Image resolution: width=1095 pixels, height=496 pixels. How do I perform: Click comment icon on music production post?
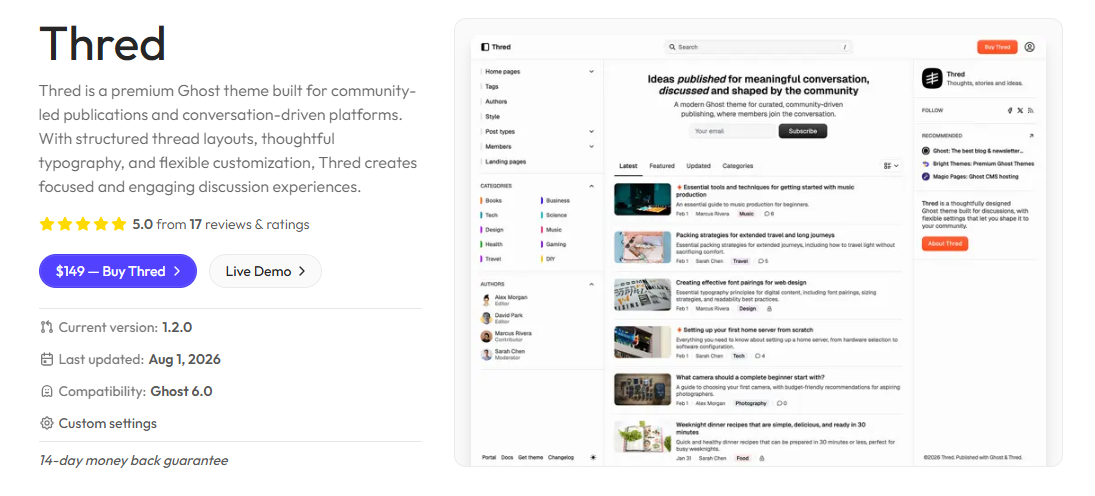767,214
